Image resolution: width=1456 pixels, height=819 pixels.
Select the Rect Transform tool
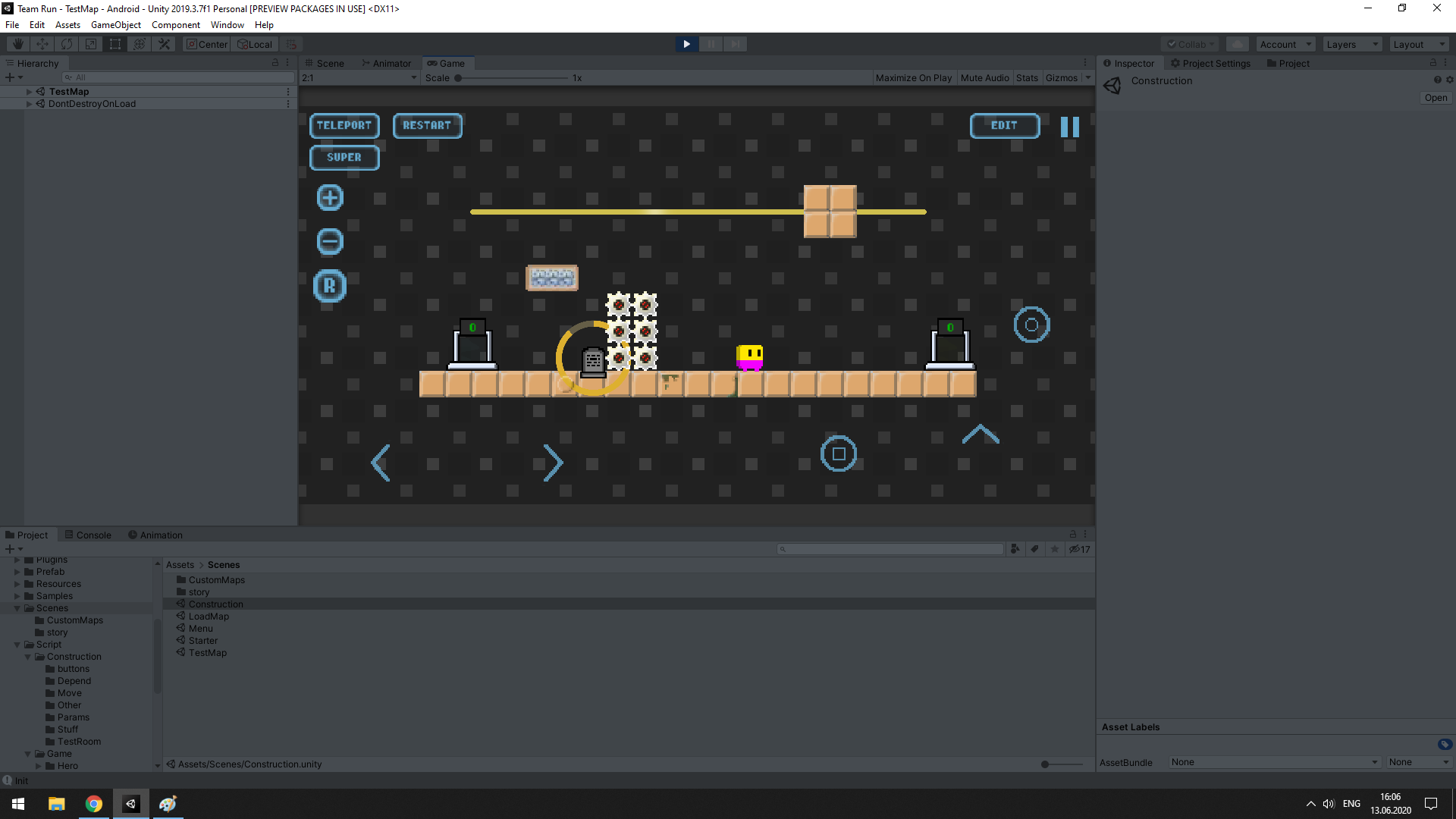point(115,44)
